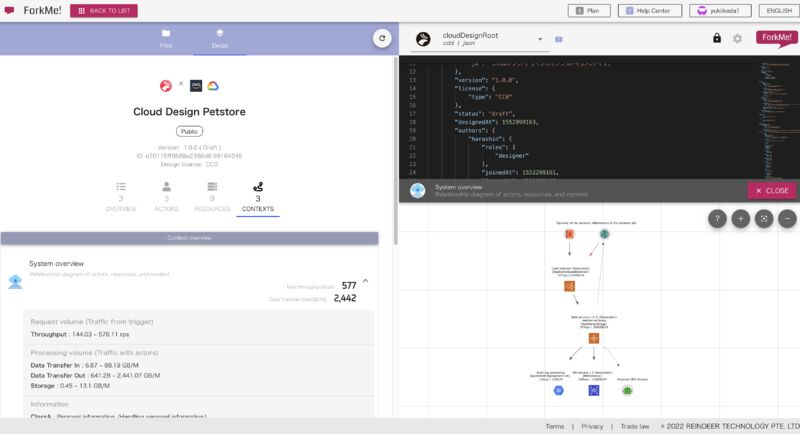Image resolution: width=800 pixels, height=434 pixels.
Task: Switch to the Detail tab
Action: [219, 39]
